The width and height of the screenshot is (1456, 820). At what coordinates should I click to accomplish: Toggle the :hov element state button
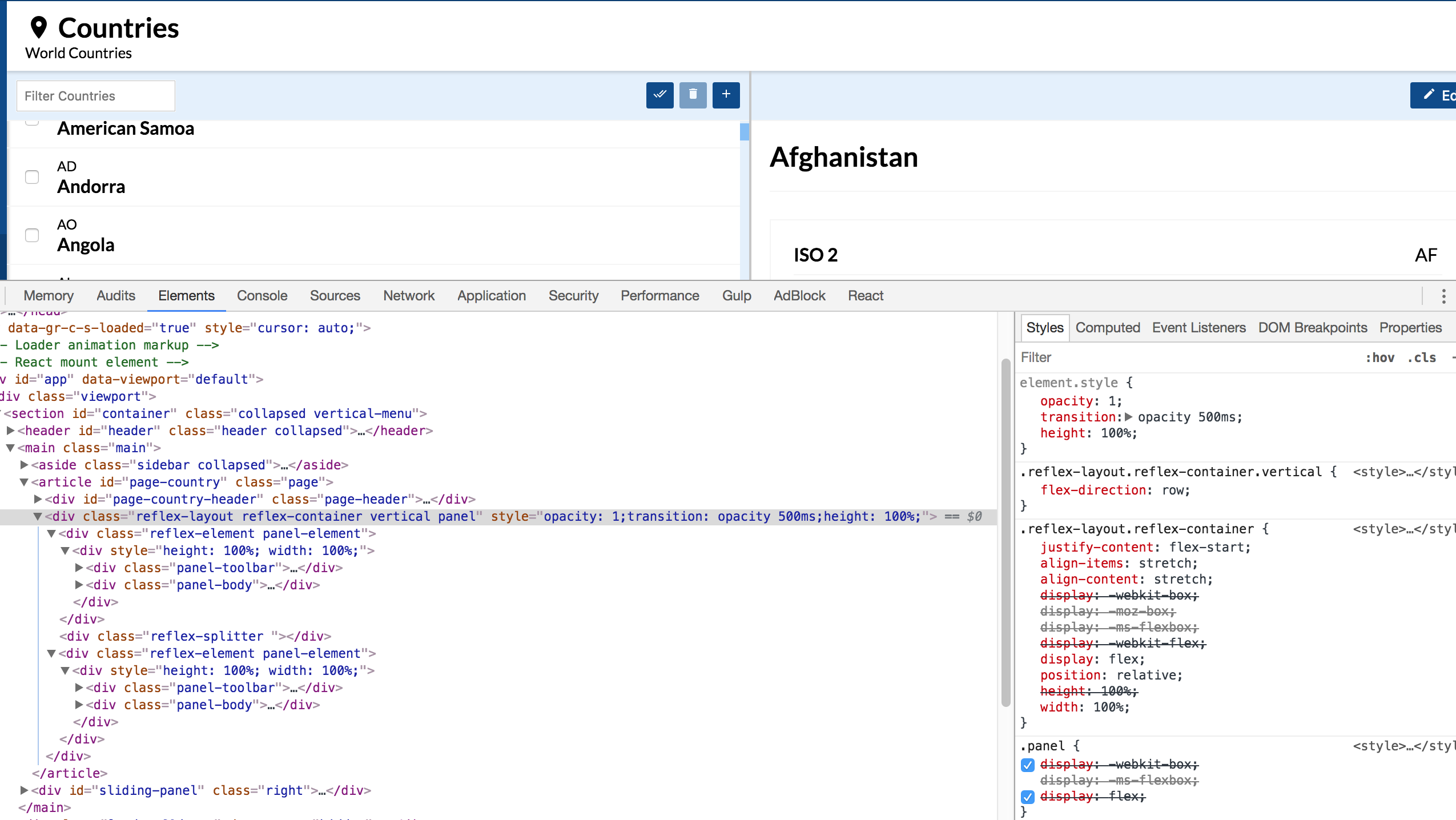[1379, 357]
